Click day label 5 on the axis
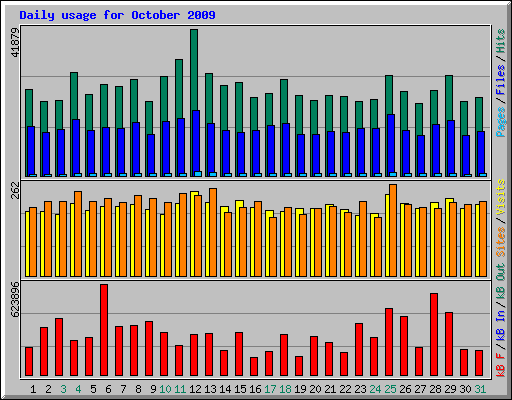512x400 pixels. click(x=93, y=389)
